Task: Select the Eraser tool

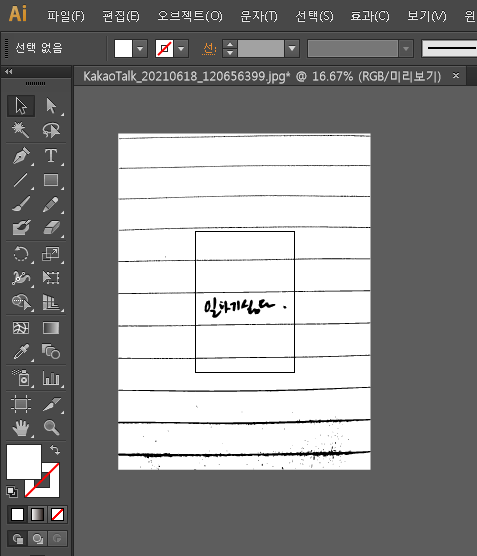Action: point(51,228)
